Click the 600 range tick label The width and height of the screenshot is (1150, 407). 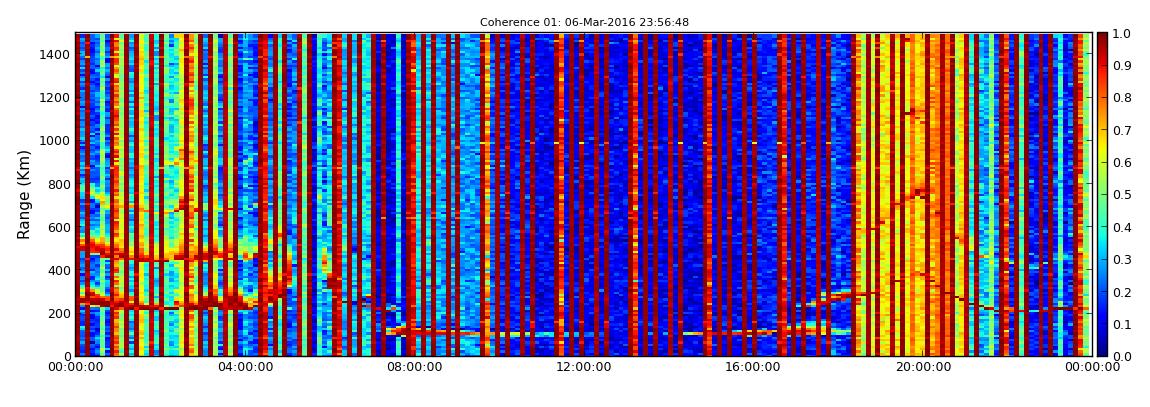pos(60,227)
